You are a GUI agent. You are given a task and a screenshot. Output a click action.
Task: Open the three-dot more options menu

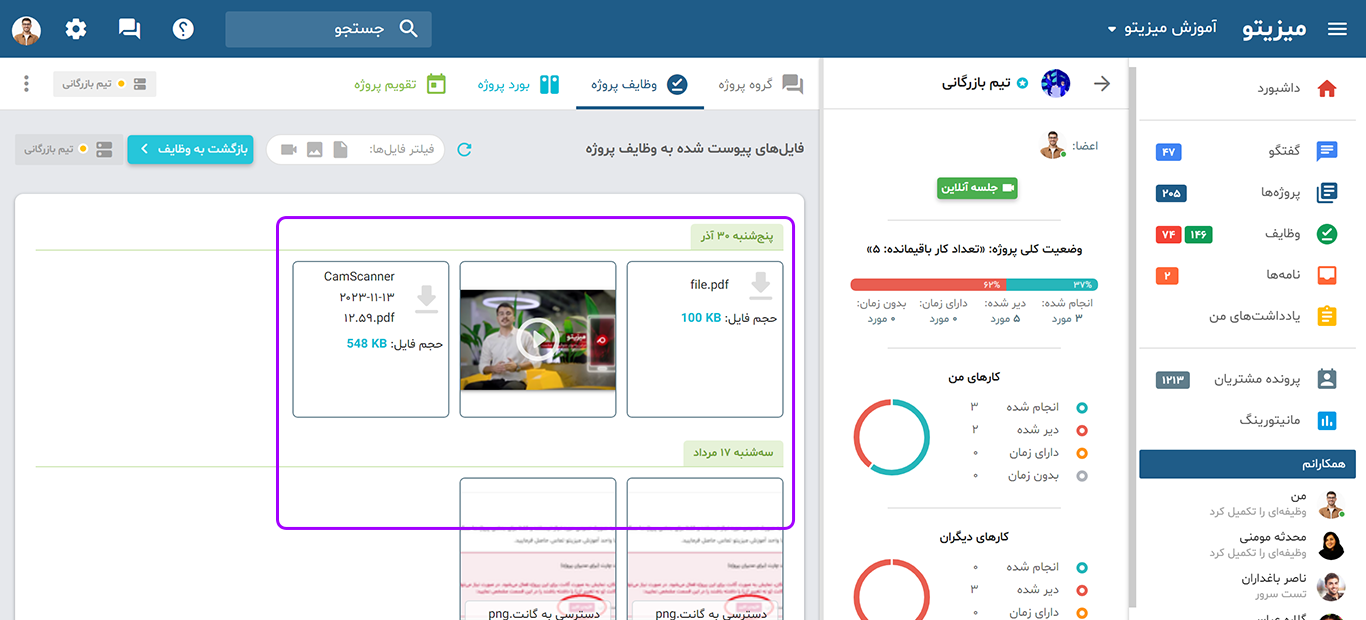click(27, 84)
